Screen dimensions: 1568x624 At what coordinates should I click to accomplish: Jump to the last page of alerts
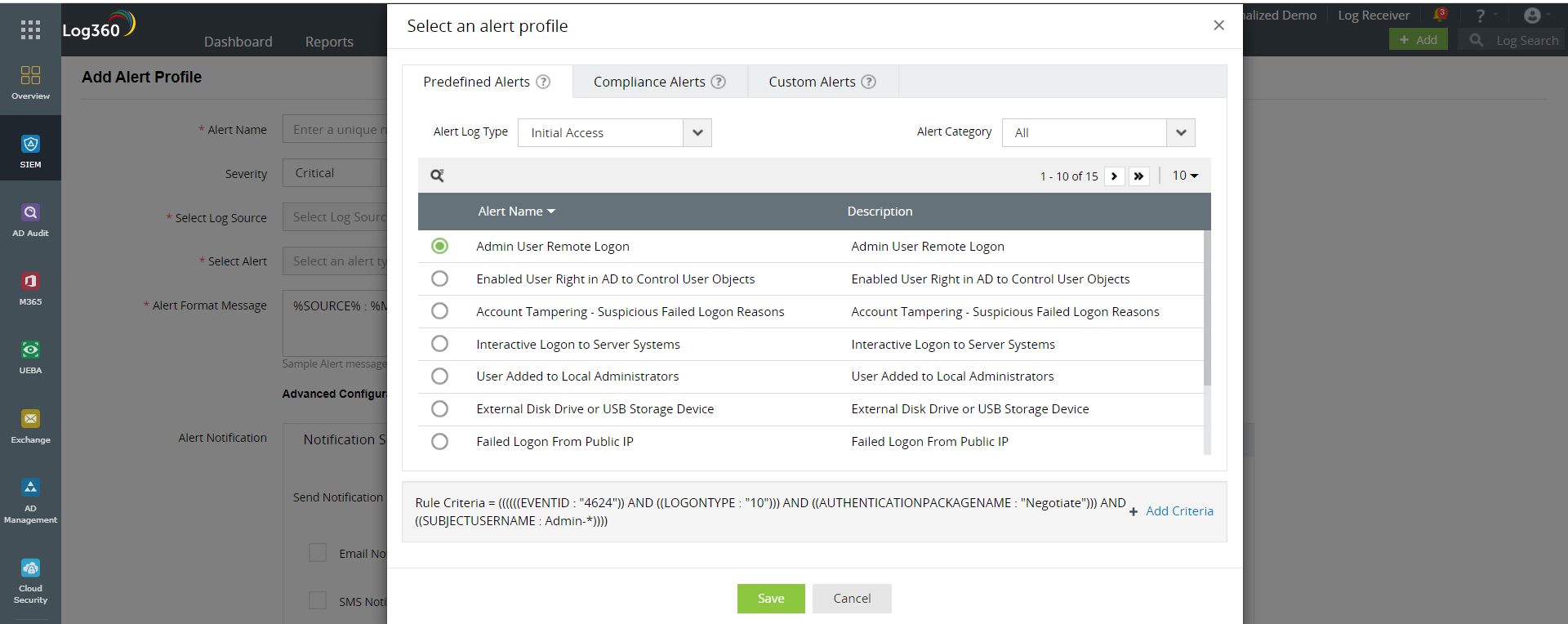[1138, 176]
